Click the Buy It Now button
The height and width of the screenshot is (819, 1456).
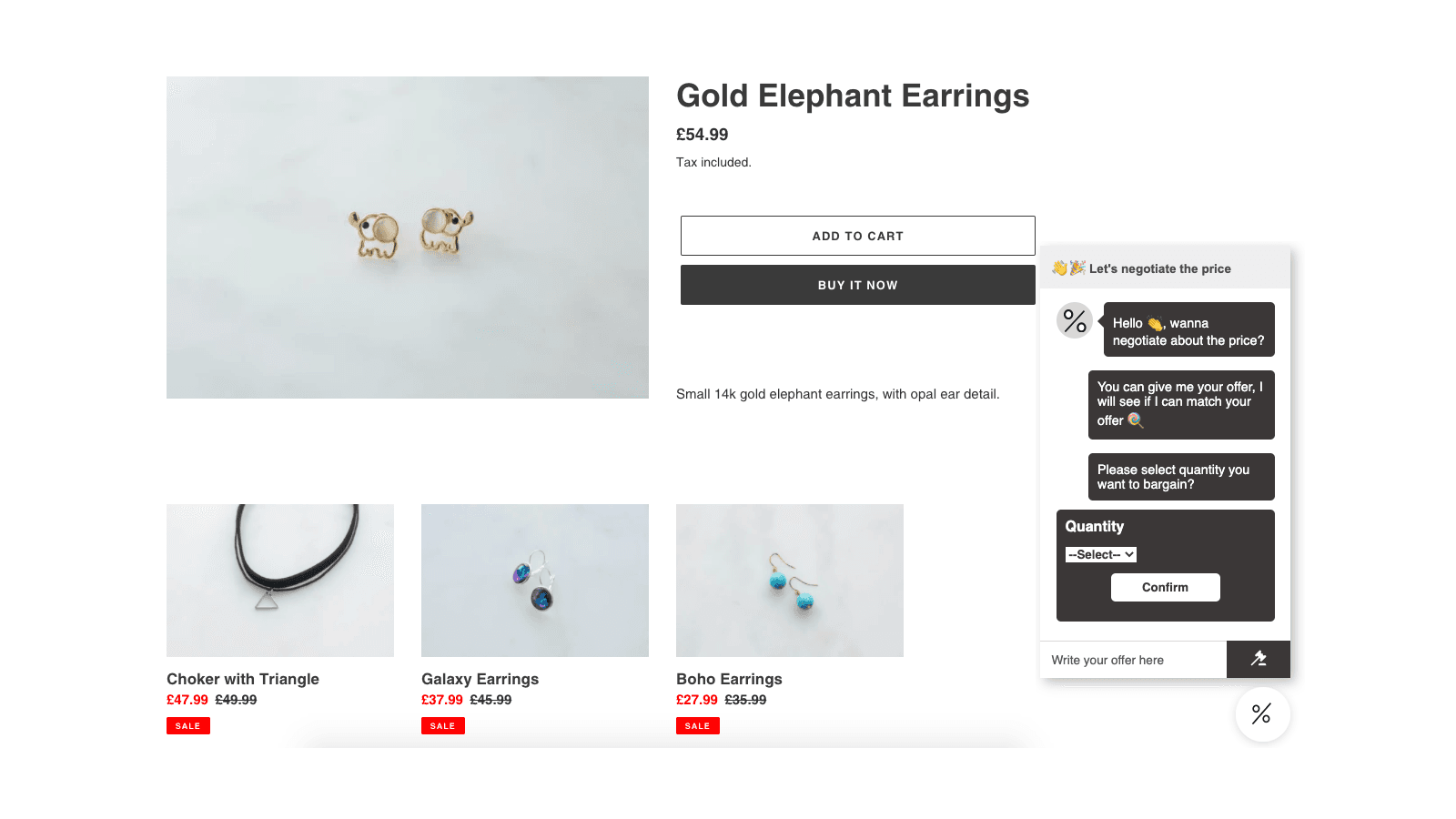pyautogui.click(x=857, y=285)
